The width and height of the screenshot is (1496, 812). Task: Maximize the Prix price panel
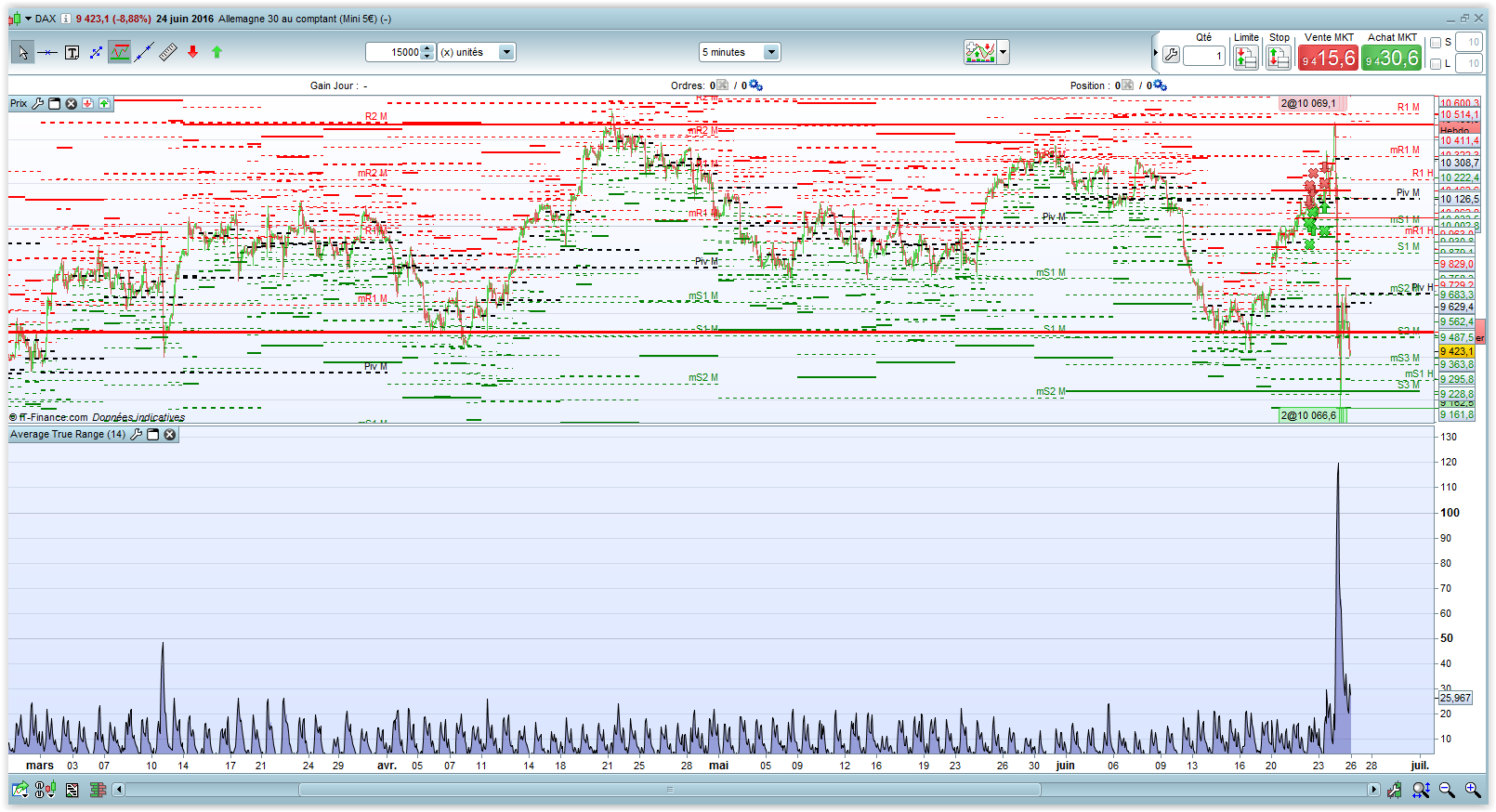(x=55, y=103)
